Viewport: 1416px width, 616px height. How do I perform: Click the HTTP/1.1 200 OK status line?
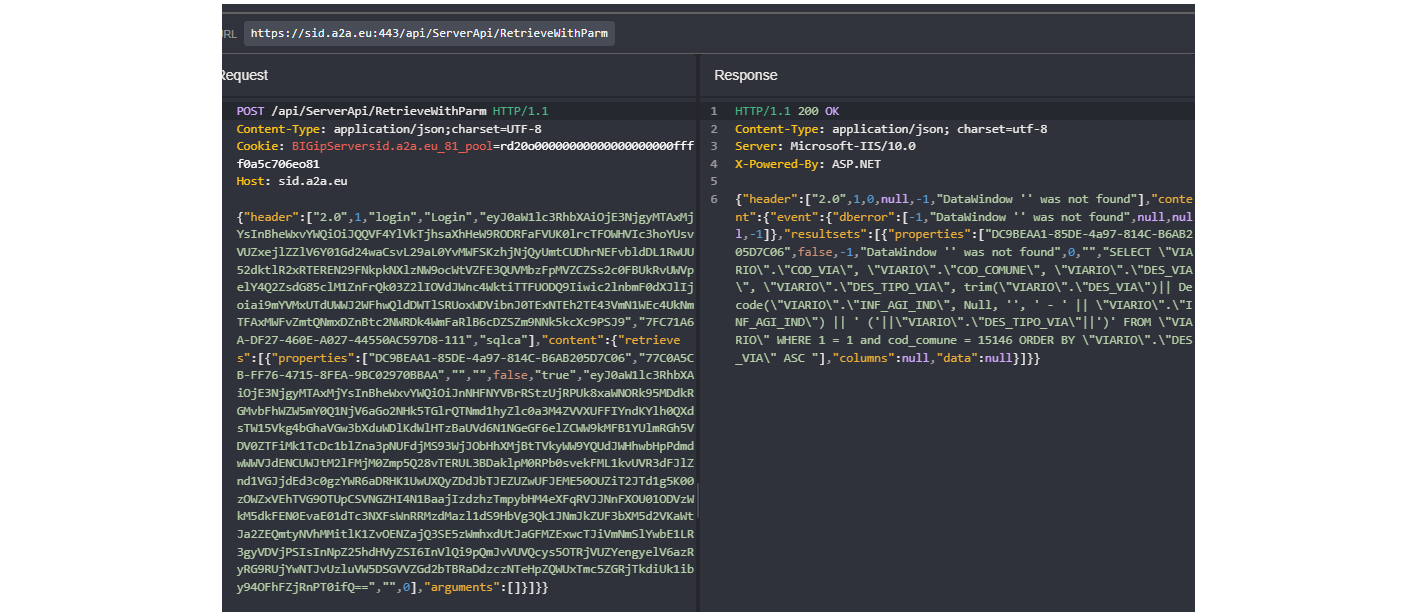pyautogui.click(x=788, y=111)
